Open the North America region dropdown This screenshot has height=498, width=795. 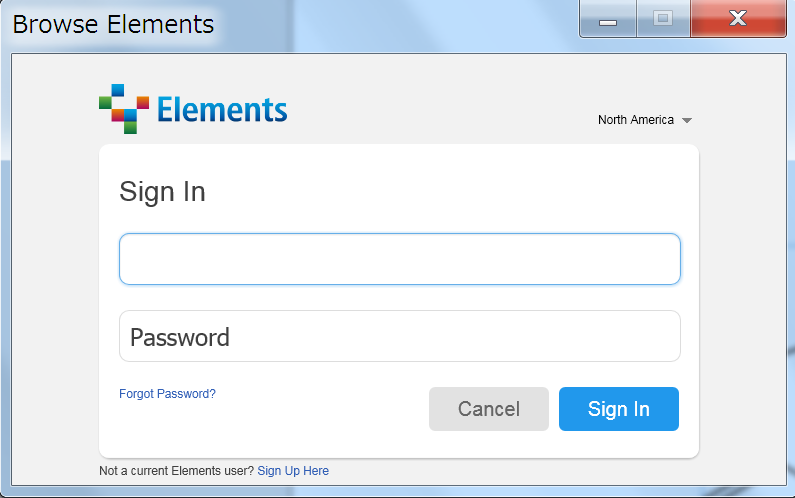pyautogui.click(x=645, y=120)
